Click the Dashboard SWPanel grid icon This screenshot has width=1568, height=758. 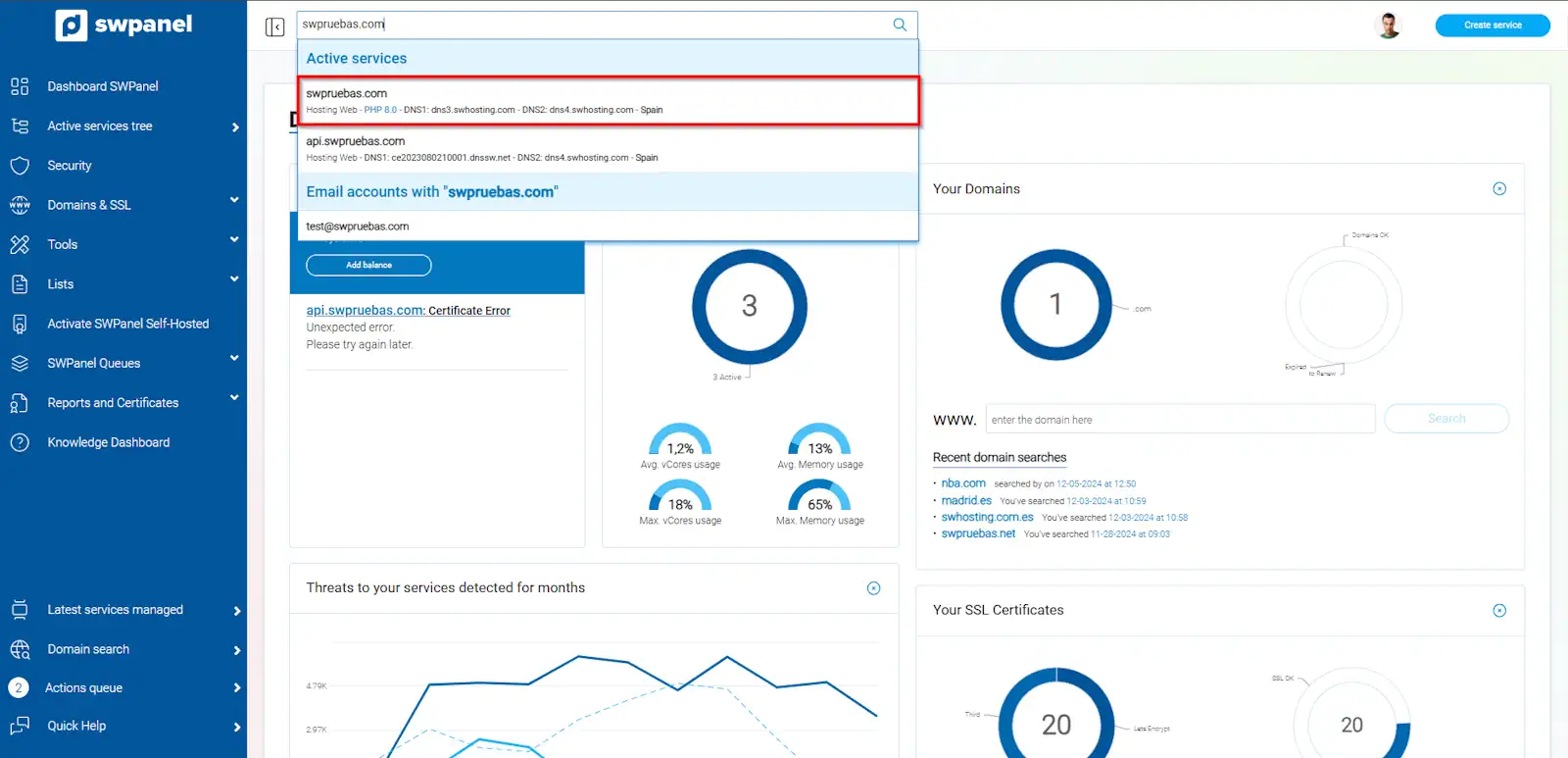pyautogui.click(x=20, y=86)
